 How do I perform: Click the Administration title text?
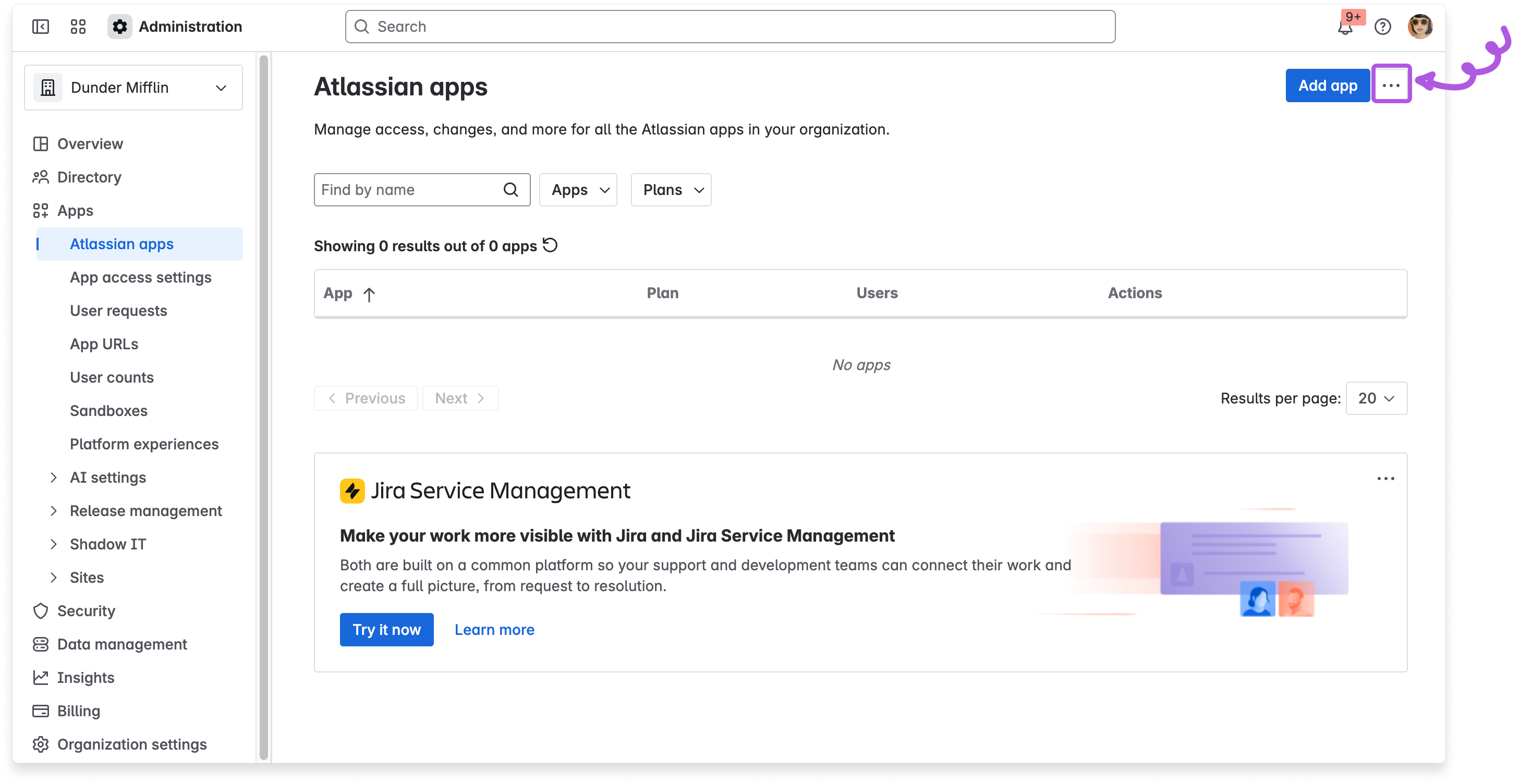coord(190,27)
